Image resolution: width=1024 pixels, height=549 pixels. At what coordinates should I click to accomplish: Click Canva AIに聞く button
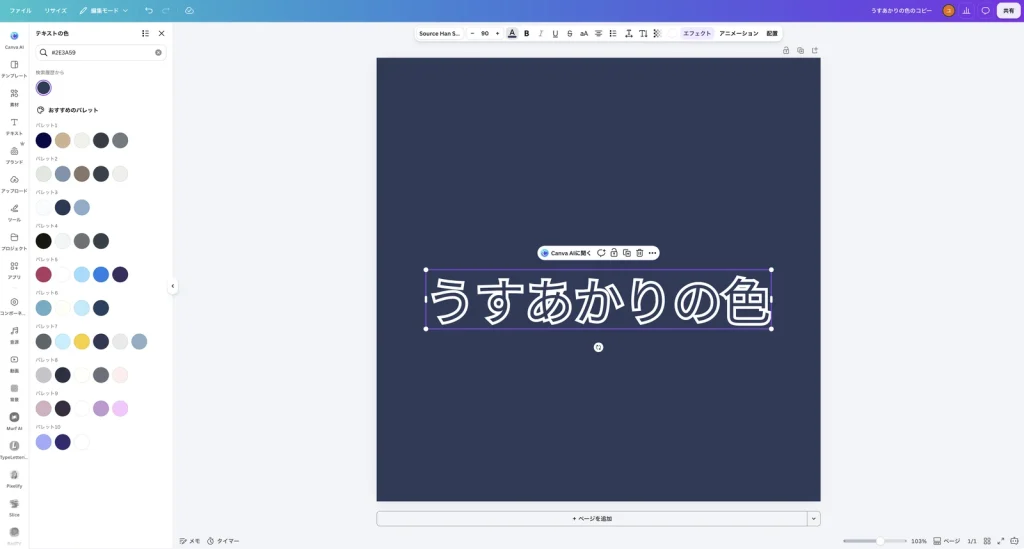(566, 253)
